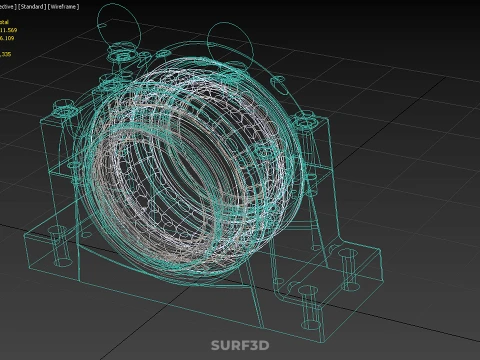Image resolution: width=480 pixels, height=360 pixels.
Task: Click the 335 statistics readout
Action: coord(6,54)
